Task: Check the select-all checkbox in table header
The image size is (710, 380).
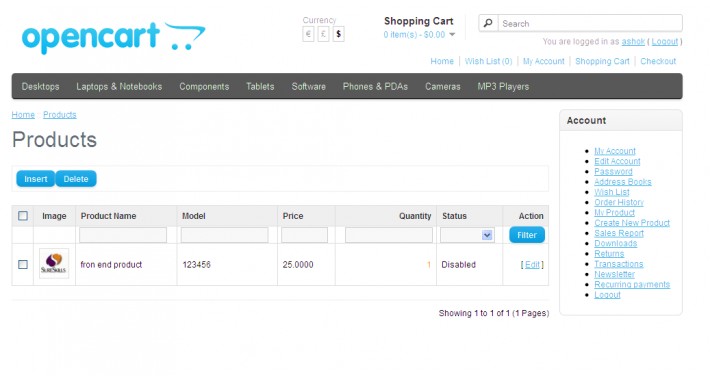Action: point(23,216)
